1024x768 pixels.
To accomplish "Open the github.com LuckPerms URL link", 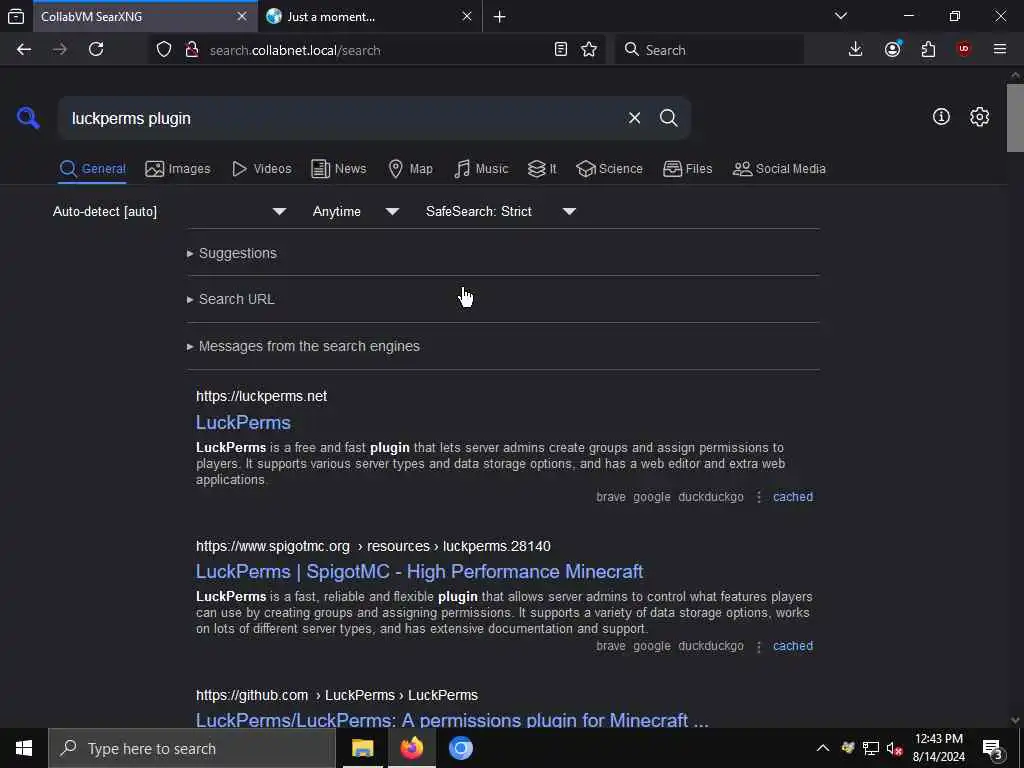I will point(337,696).
